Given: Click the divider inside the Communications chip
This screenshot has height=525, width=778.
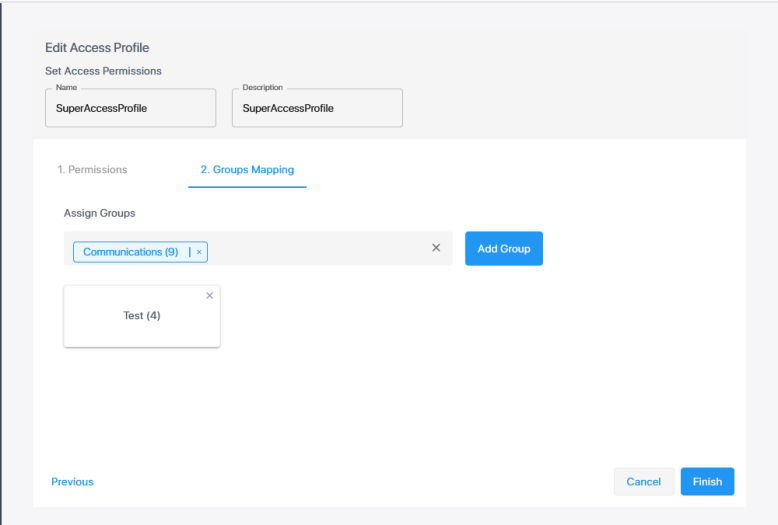Looking at the screenshot, I should pyautogui.click(x=189, y=252).
